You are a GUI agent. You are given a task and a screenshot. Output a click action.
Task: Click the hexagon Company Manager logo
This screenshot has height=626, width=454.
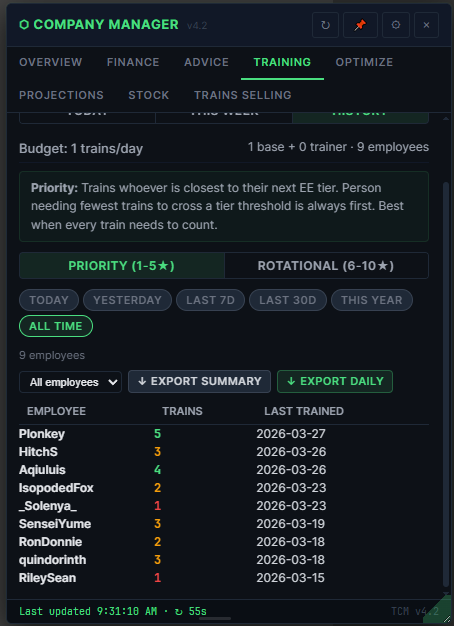(24, 25)
